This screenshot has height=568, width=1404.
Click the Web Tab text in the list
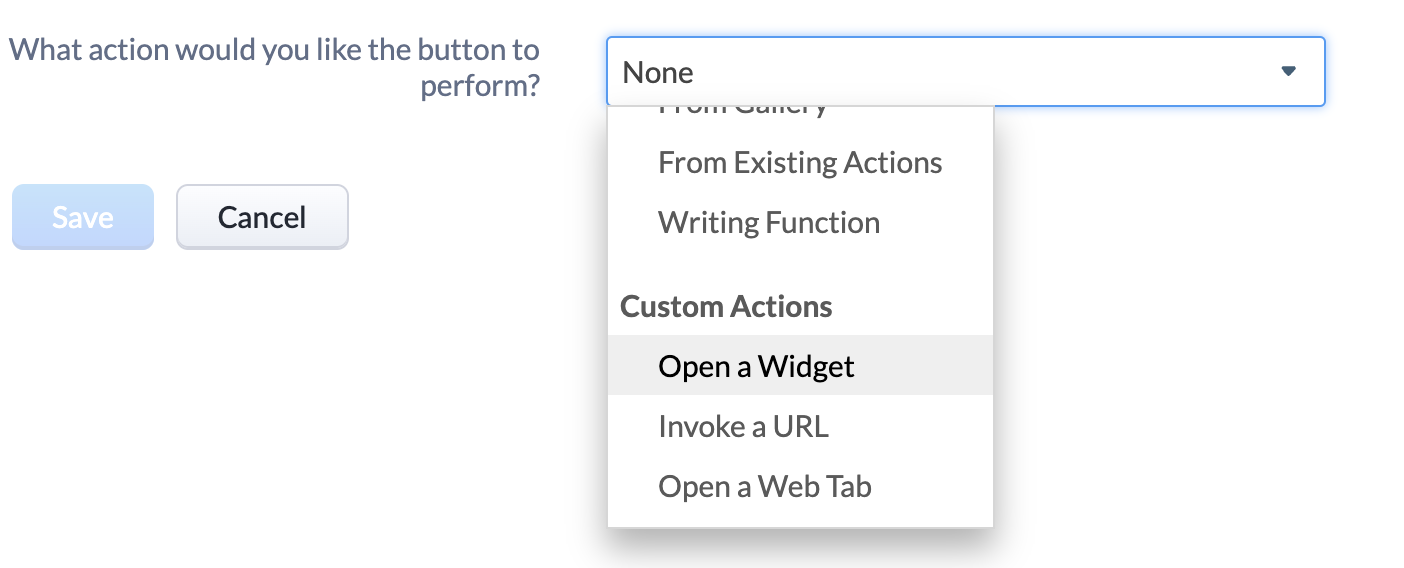(815, 486)
